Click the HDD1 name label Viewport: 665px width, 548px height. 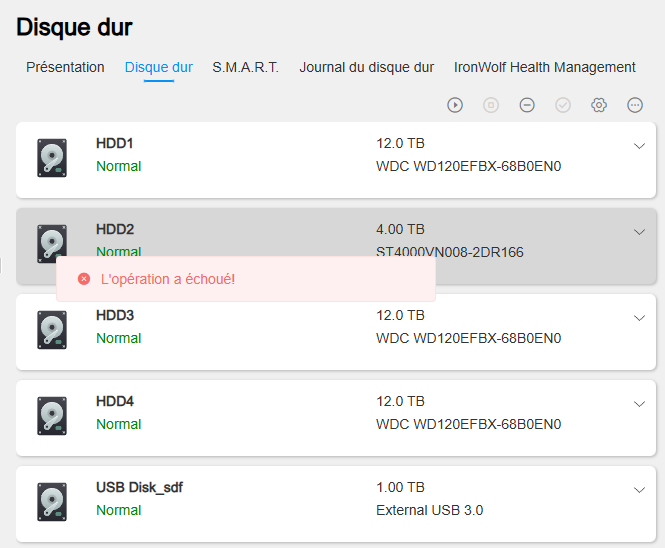(x=115, y=143)
